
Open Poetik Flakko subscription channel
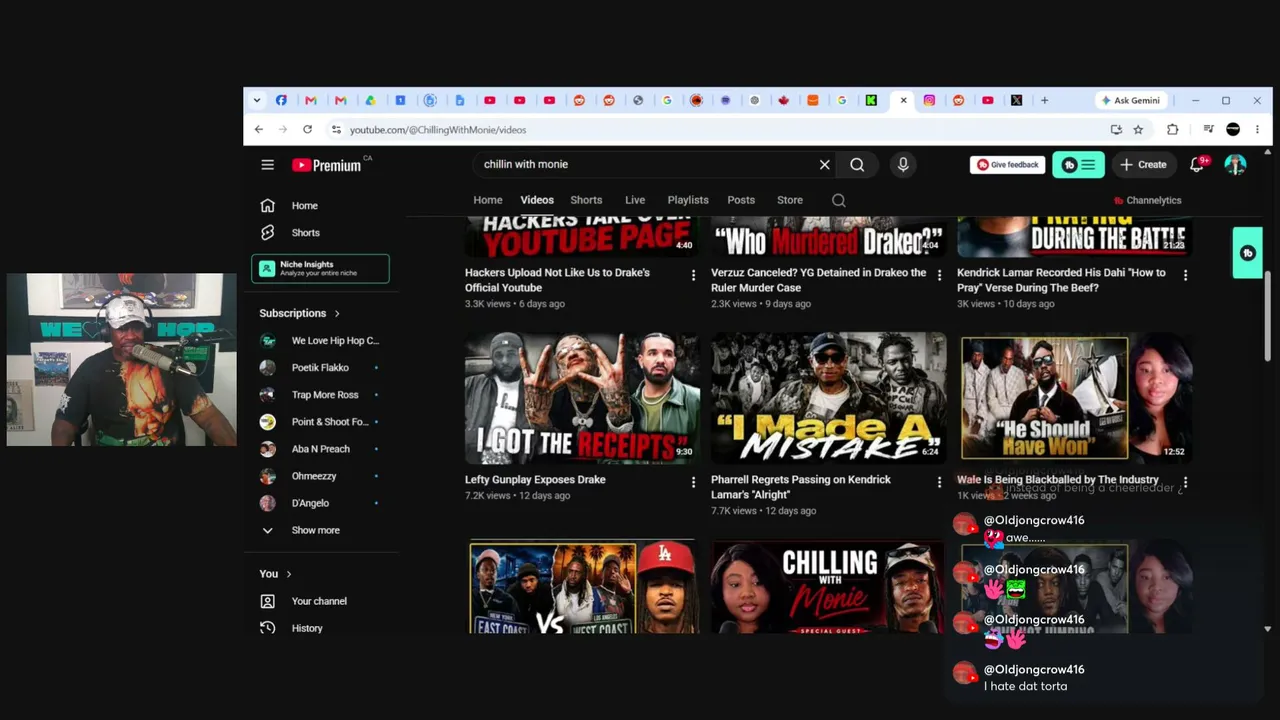[320, 368]
